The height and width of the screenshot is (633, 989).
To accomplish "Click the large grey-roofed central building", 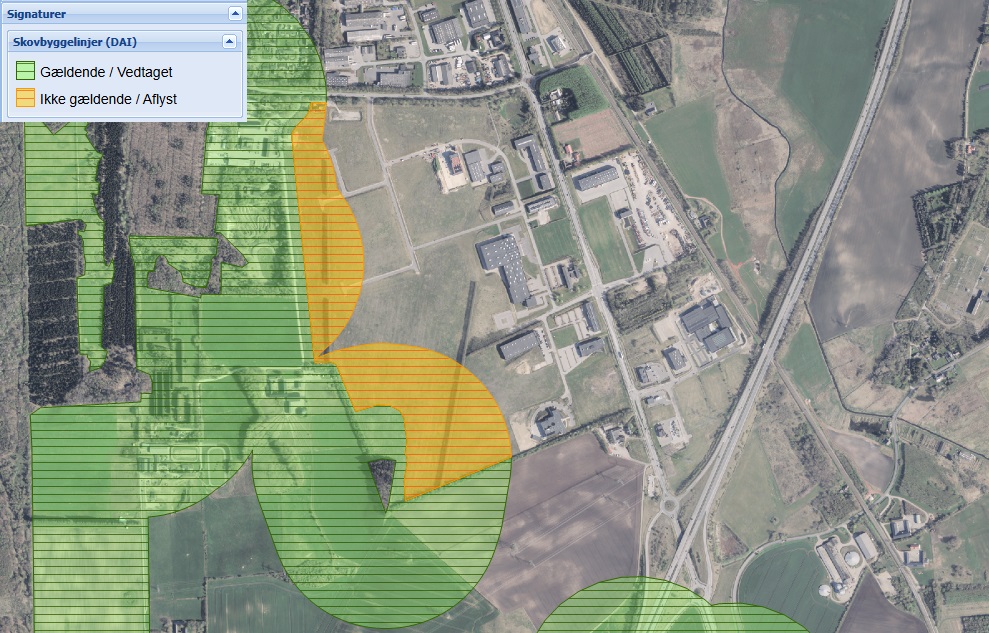I will pos(503,260).
